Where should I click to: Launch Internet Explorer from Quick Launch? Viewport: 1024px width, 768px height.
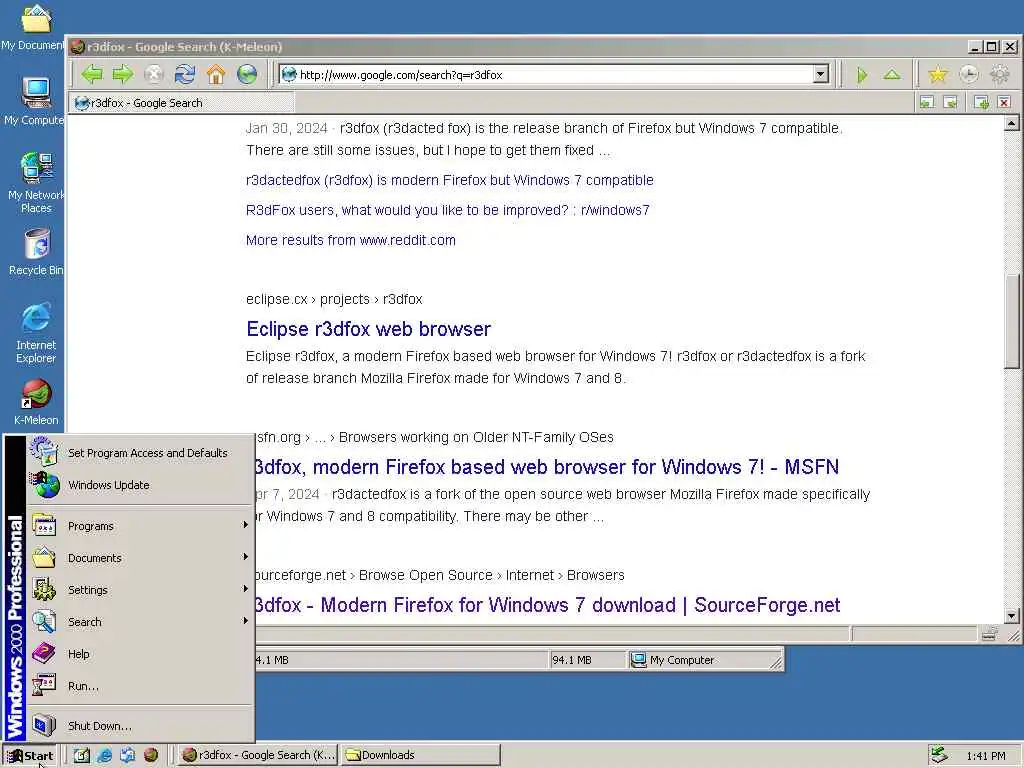(x=104, y=755)
